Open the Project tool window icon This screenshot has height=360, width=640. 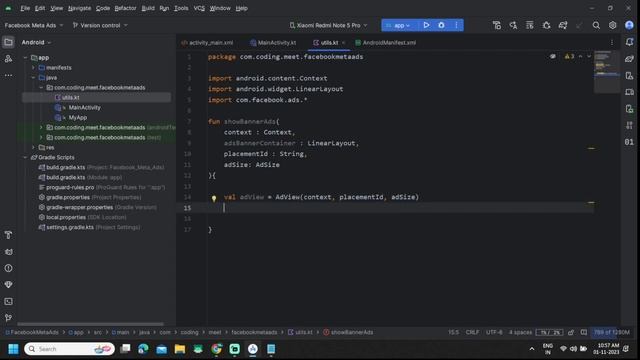point(8,42)
